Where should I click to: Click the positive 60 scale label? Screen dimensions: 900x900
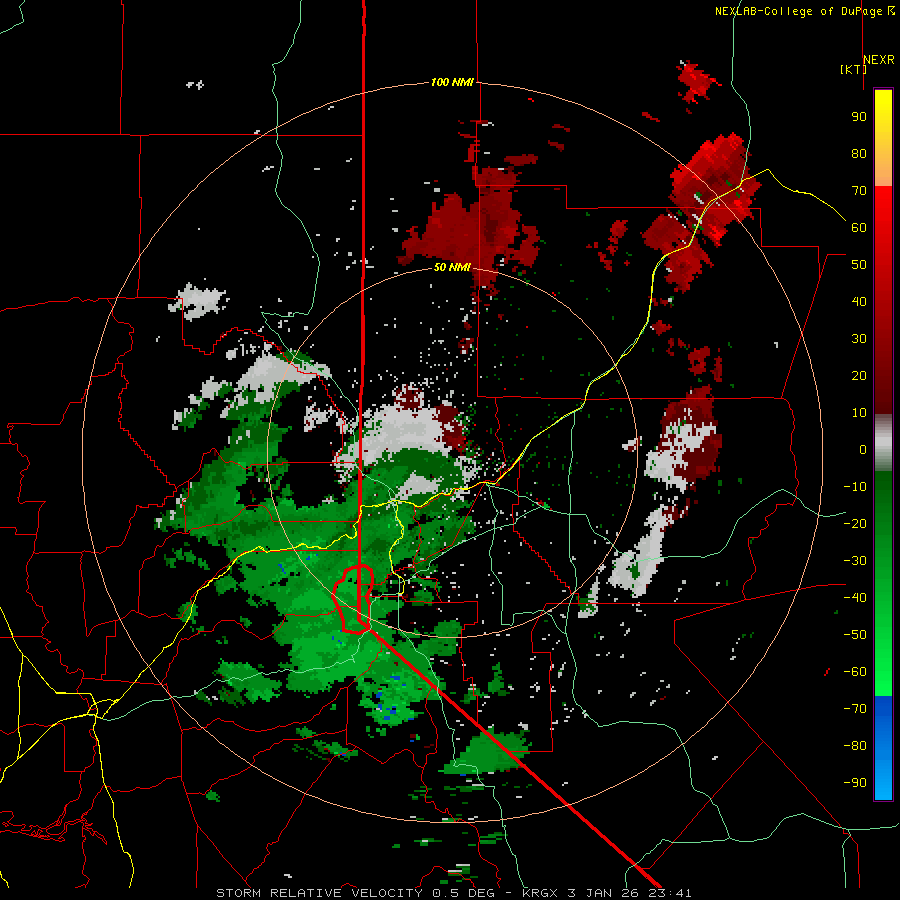pyautogui.click(x=859, y=227)
